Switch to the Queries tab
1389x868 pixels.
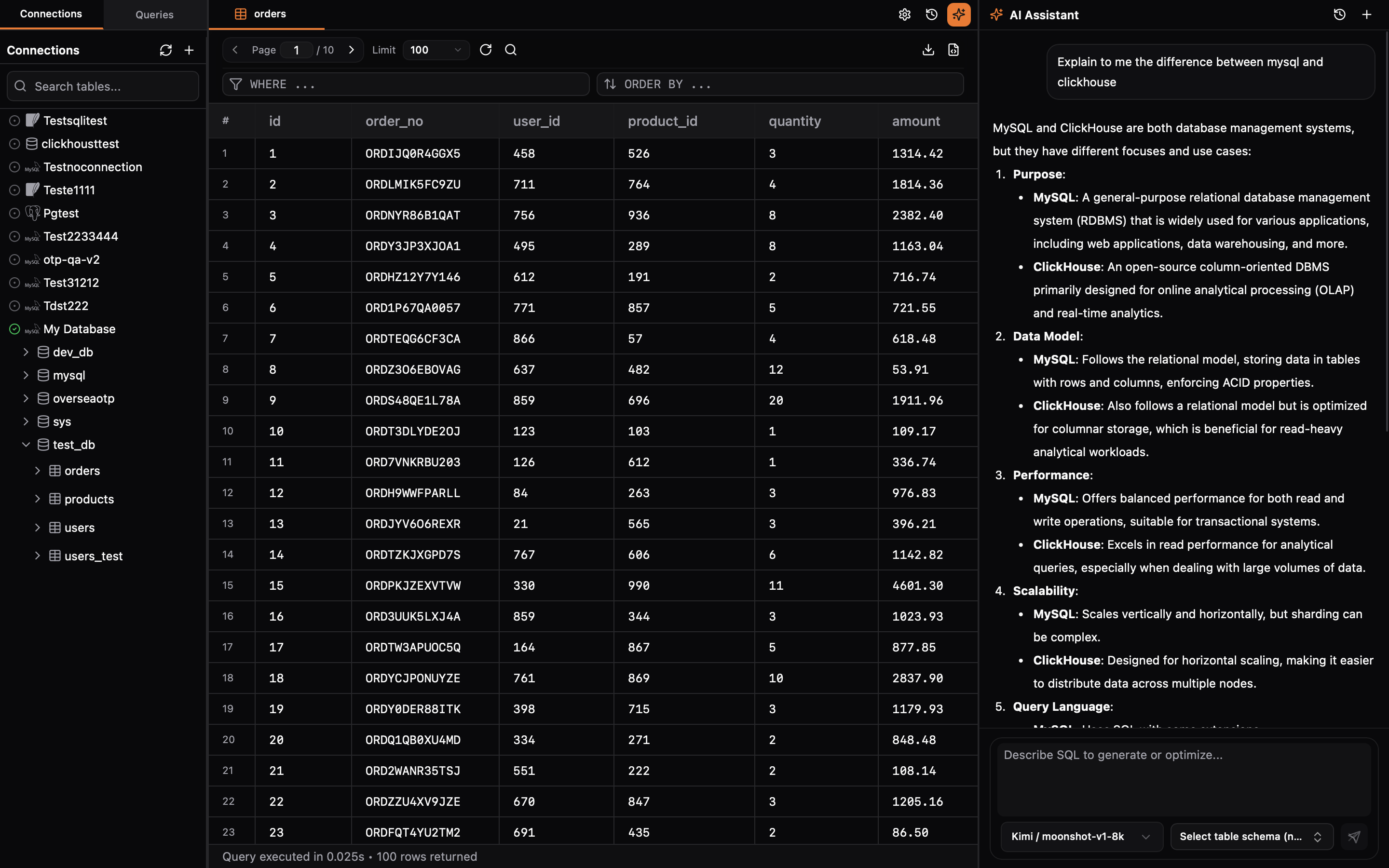point(154,14)
